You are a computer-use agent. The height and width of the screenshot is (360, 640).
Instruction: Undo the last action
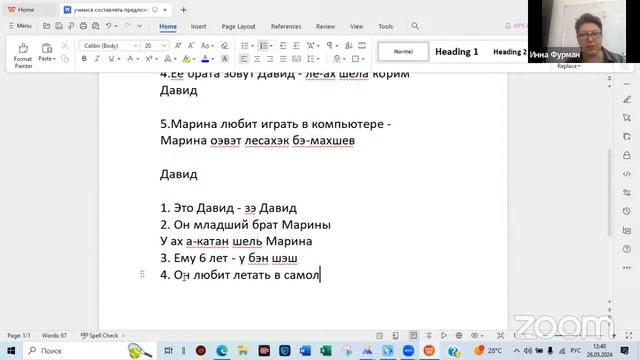click(x=109, y=26)
